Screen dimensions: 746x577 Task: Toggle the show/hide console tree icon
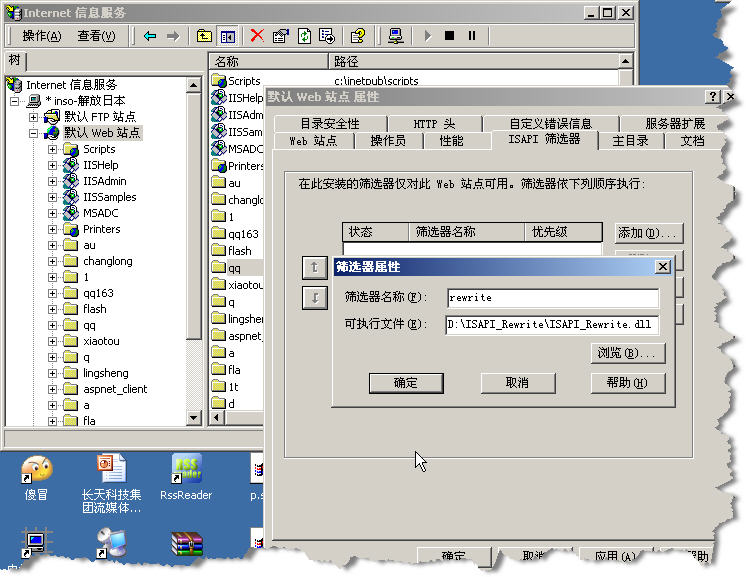(227, 36)
